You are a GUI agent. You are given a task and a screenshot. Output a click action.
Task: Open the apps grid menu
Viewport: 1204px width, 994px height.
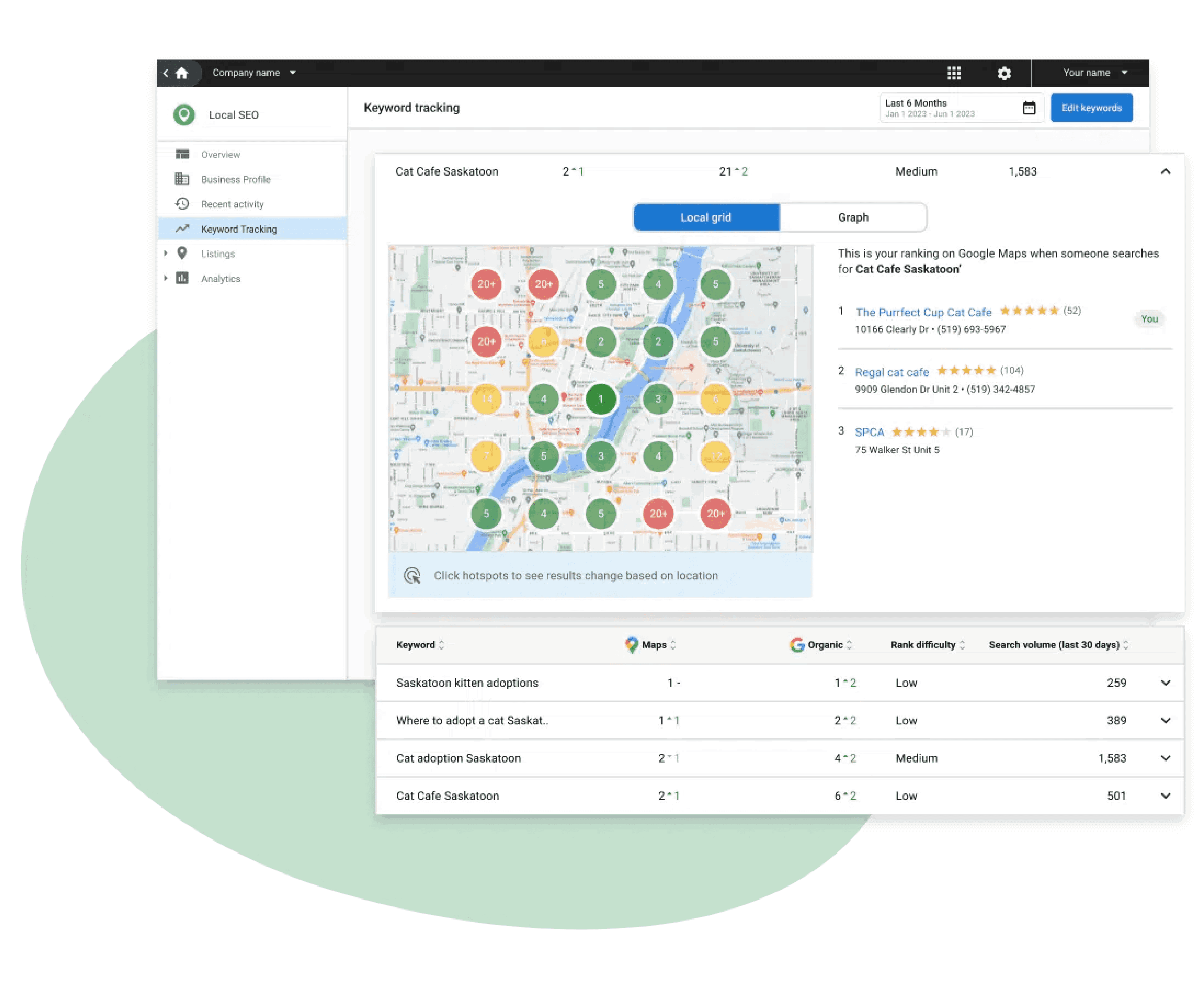[x=955, y=72]
